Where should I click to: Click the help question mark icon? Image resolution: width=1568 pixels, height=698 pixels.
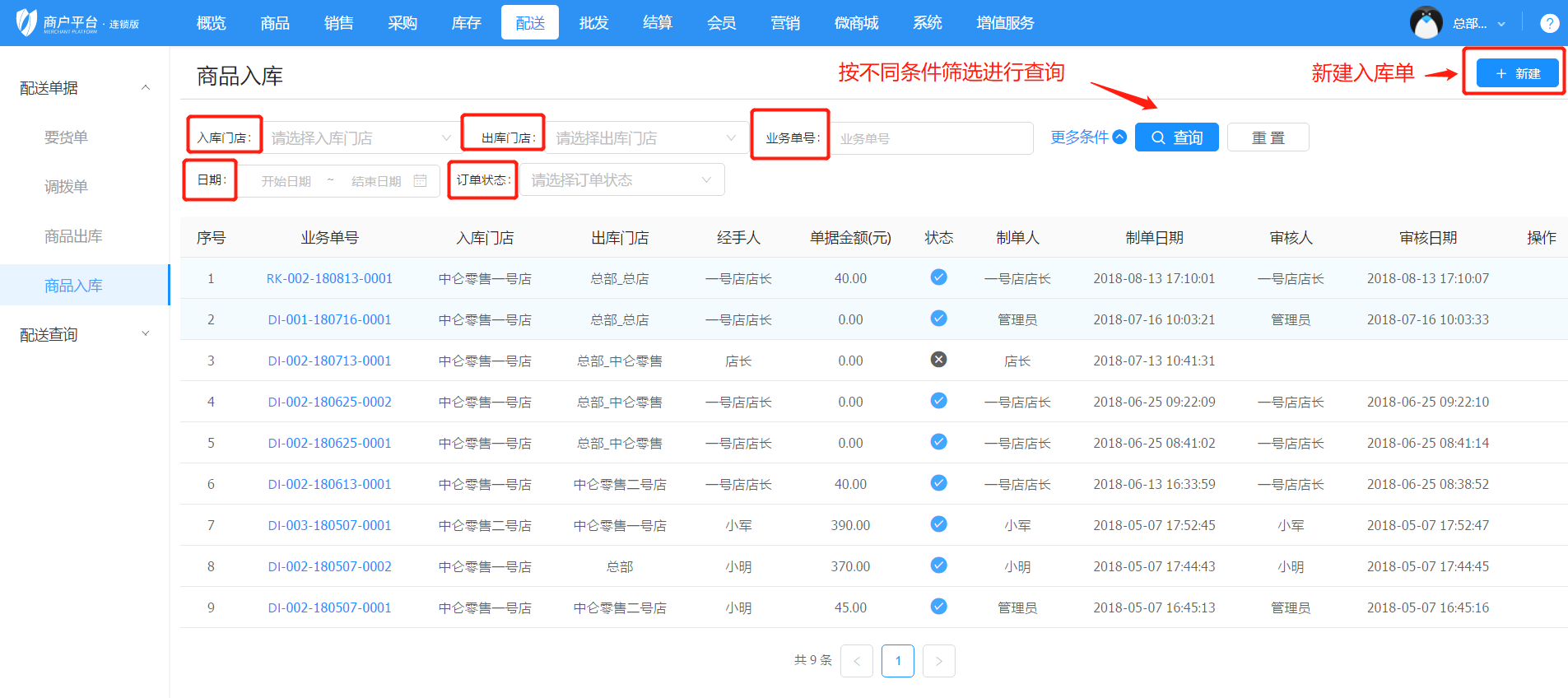click(1549, 23)
